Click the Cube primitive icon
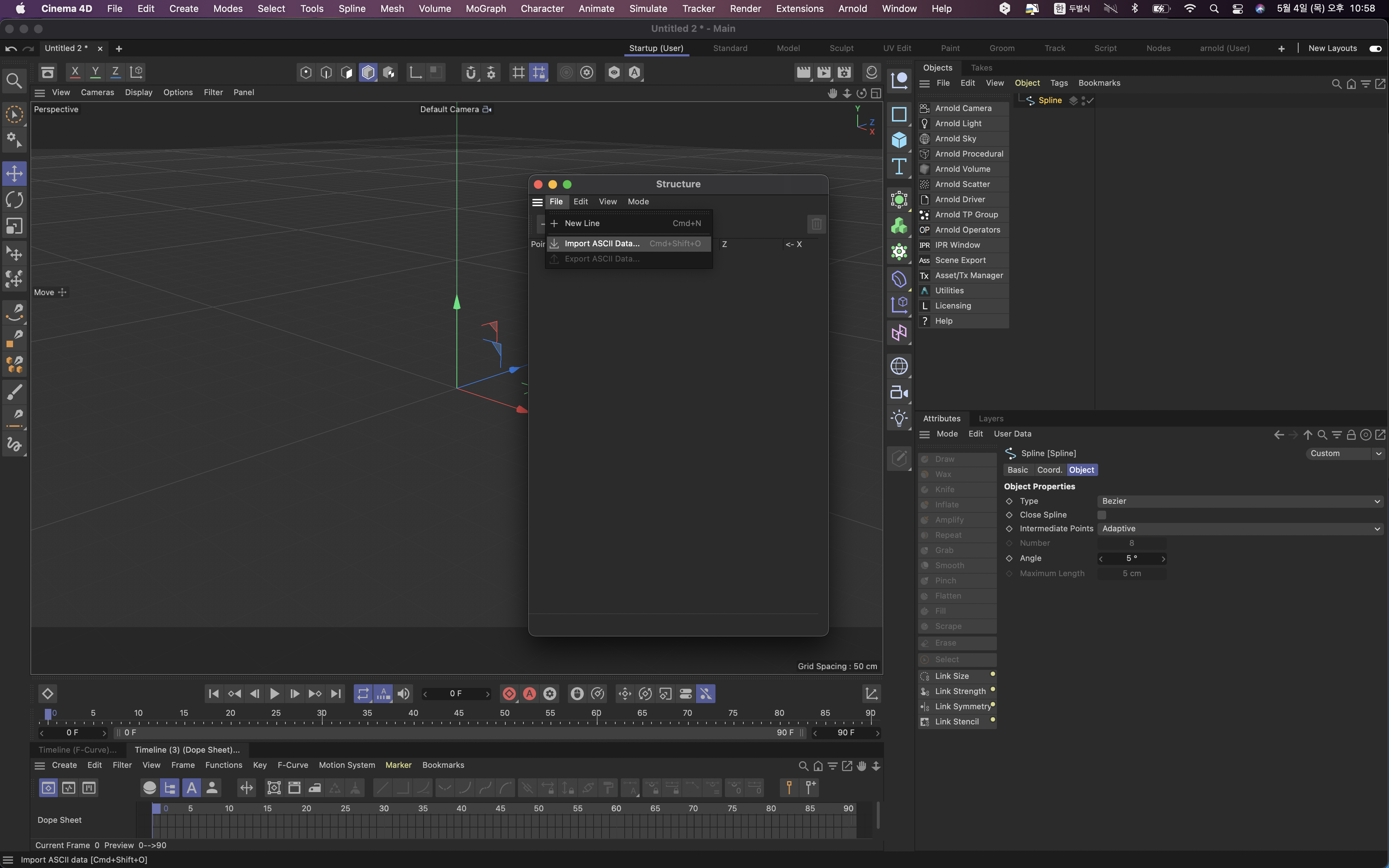 899,140
